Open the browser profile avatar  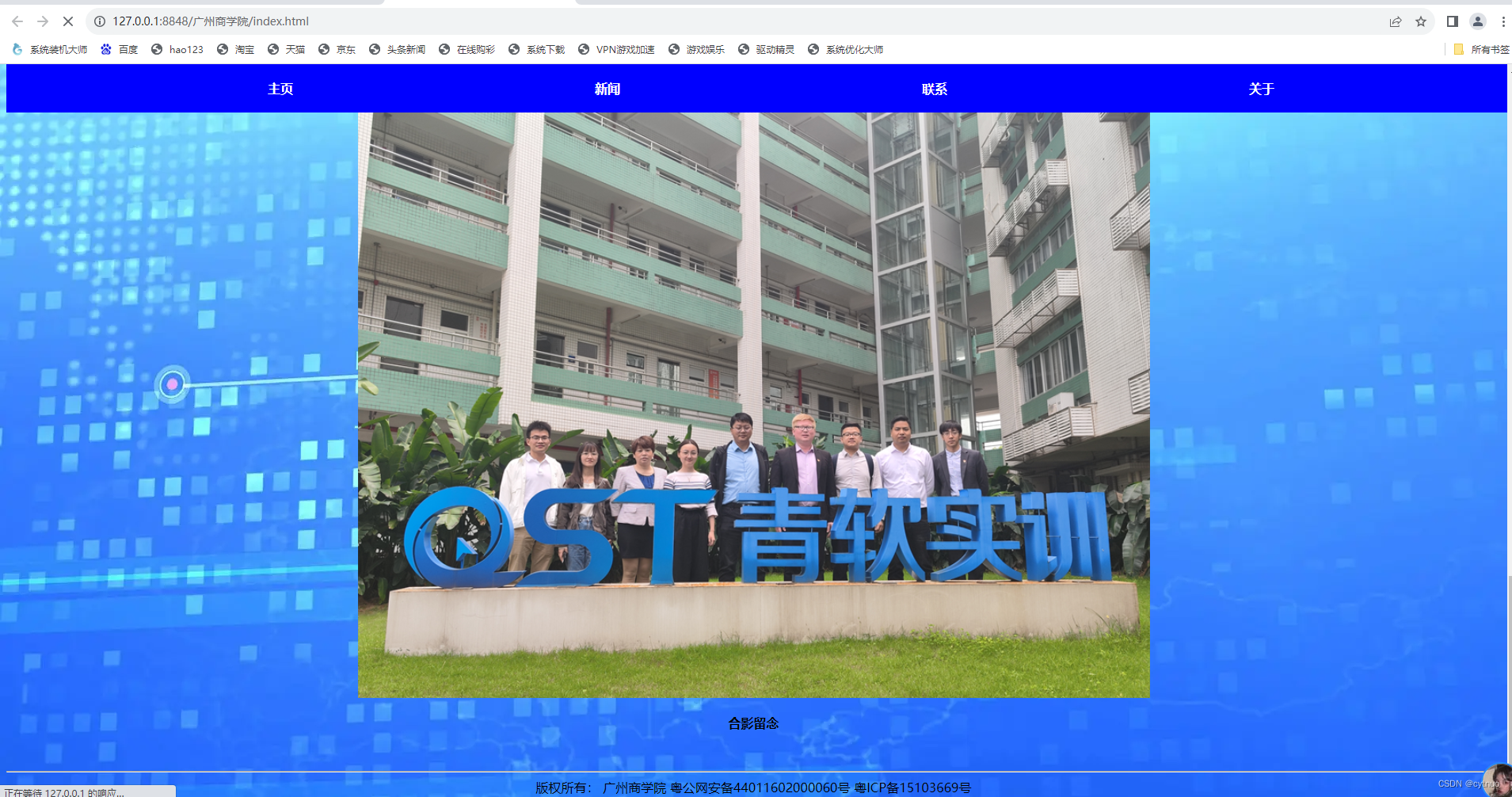coord(1478,21)
